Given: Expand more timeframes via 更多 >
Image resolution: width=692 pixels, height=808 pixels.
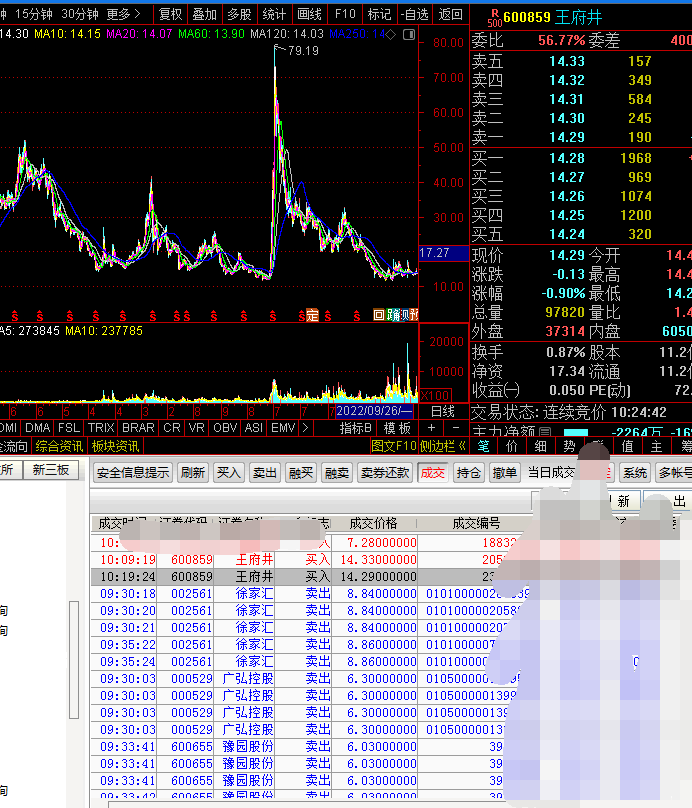Looking at the screenshot, I should [123, 14].
